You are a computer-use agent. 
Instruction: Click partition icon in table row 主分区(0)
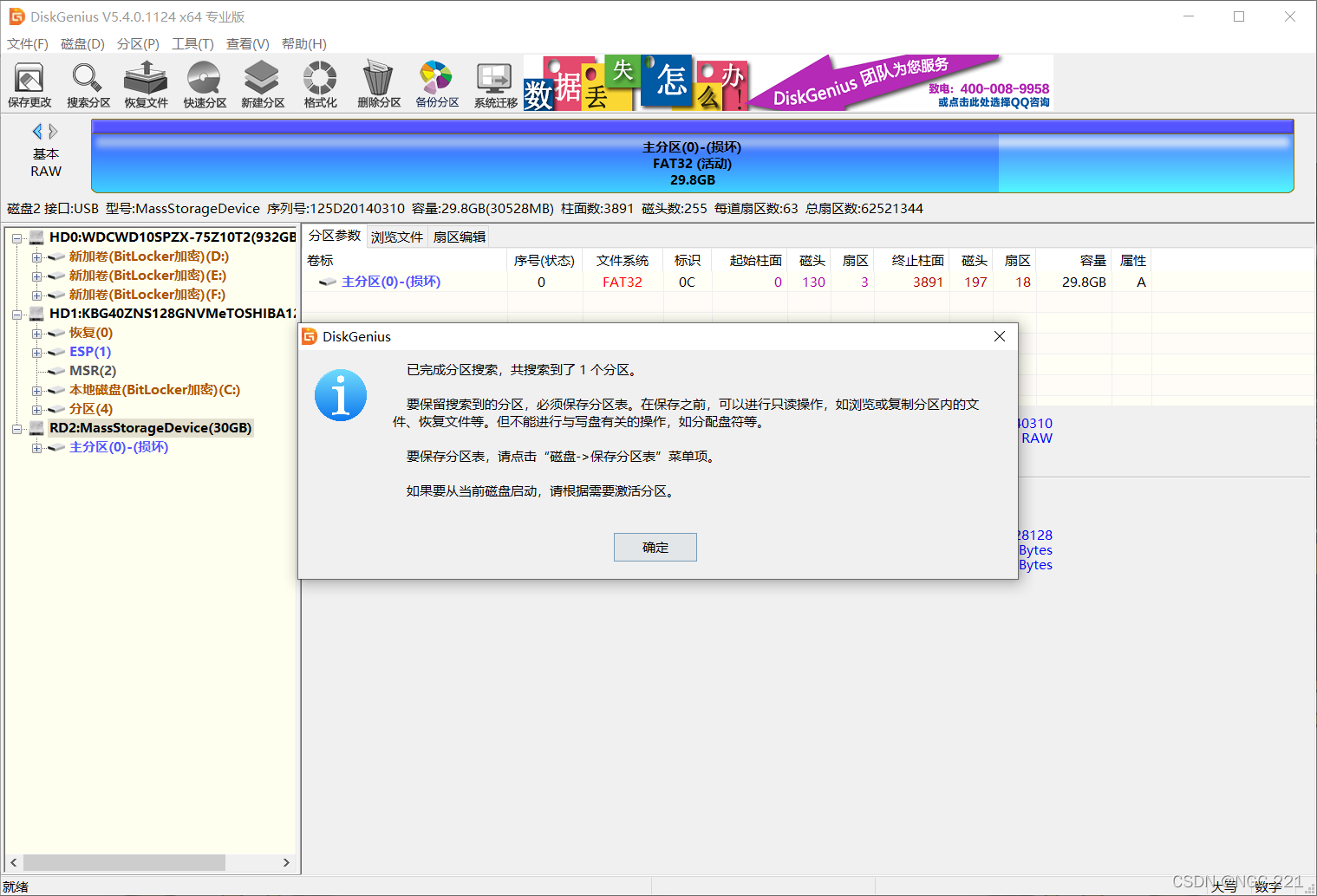[327, 282]
